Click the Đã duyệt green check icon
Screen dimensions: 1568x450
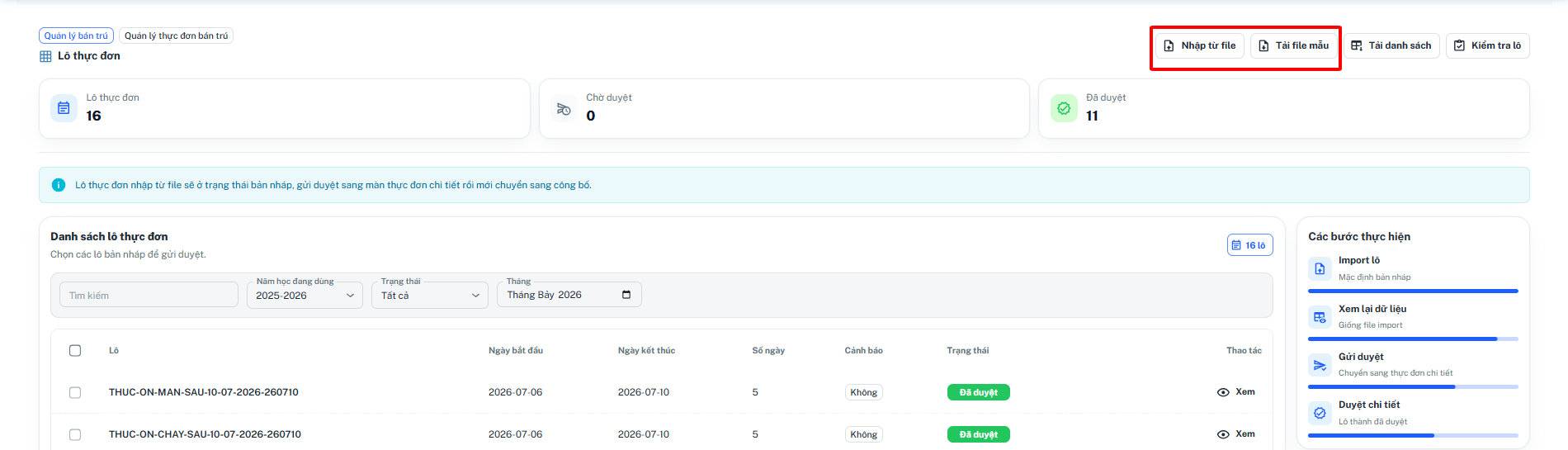coord(1064,108)
